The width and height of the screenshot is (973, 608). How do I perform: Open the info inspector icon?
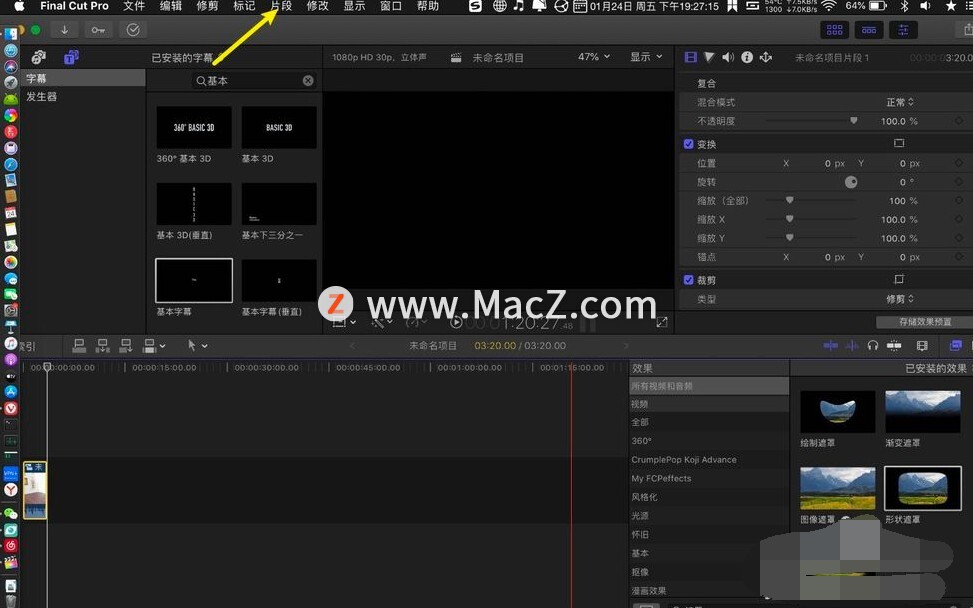747,57
